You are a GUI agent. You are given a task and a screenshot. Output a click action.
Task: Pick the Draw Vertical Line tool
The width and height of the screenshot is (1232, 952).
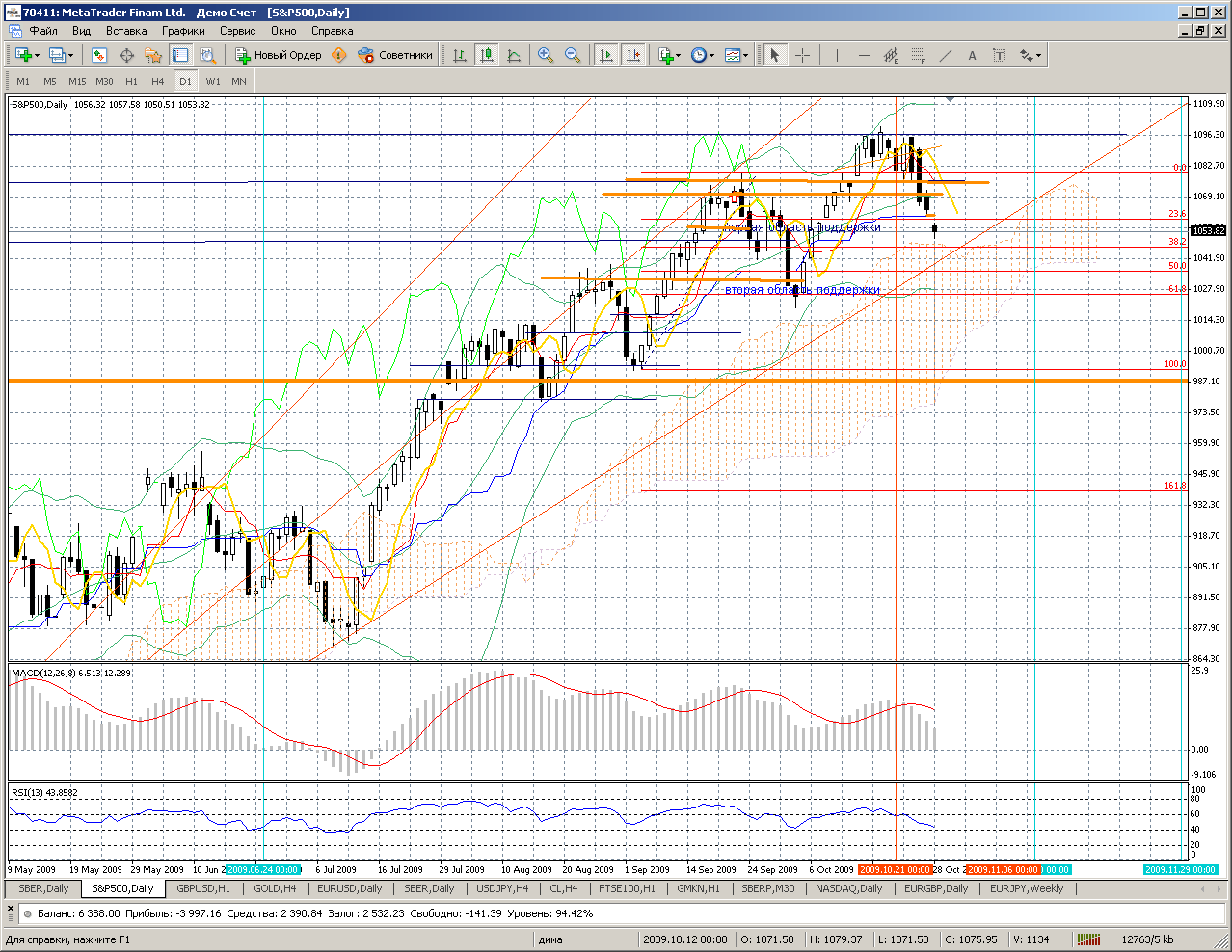(837, 55)
